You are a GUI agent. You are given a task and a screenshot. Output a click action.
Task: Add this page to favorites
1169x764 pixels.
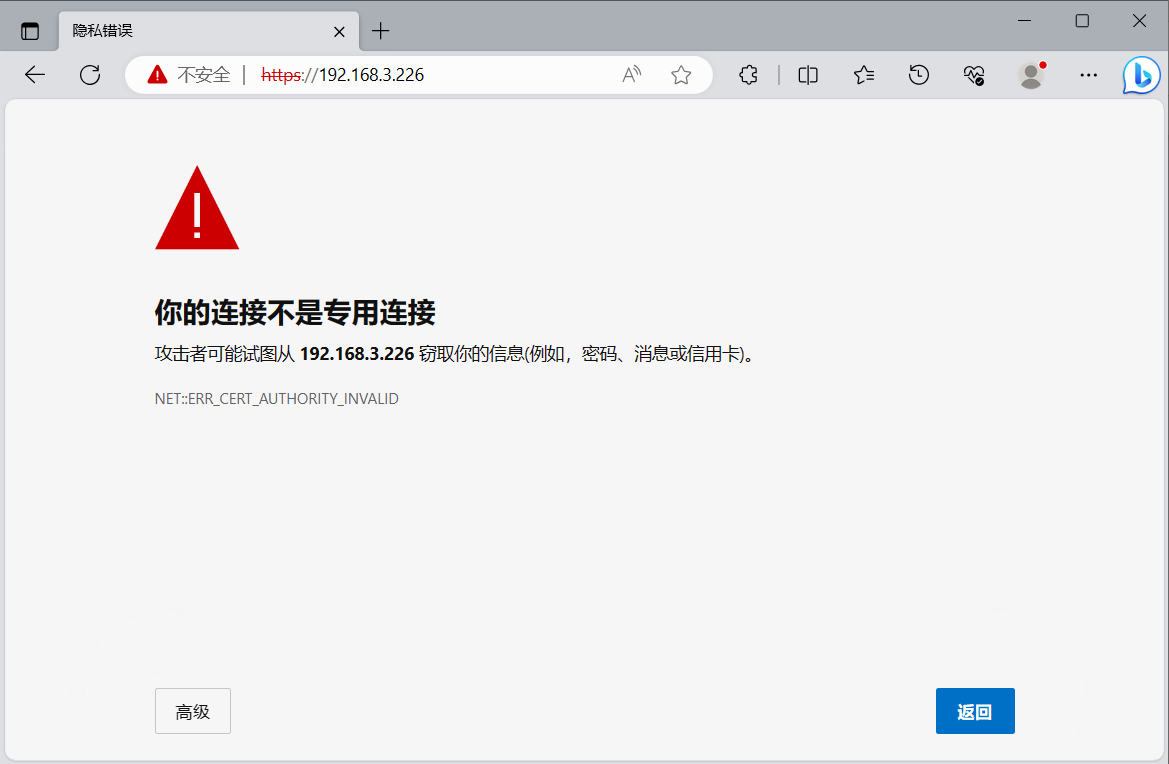click(681, 75)
